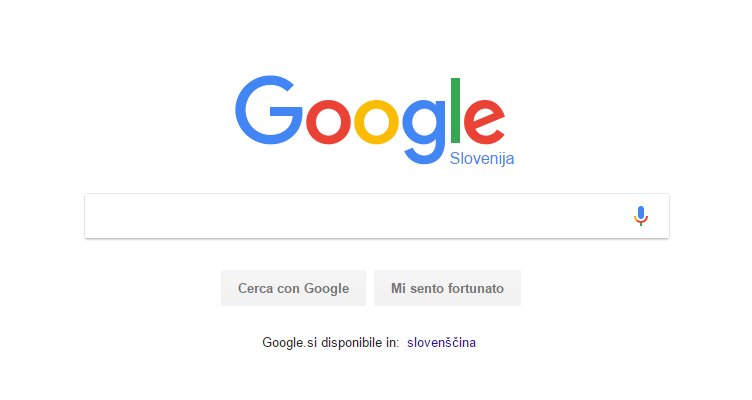This screenshot has height=400, width=752.
Task: Open Google.si in slovenščina
Action: (441, 342)
